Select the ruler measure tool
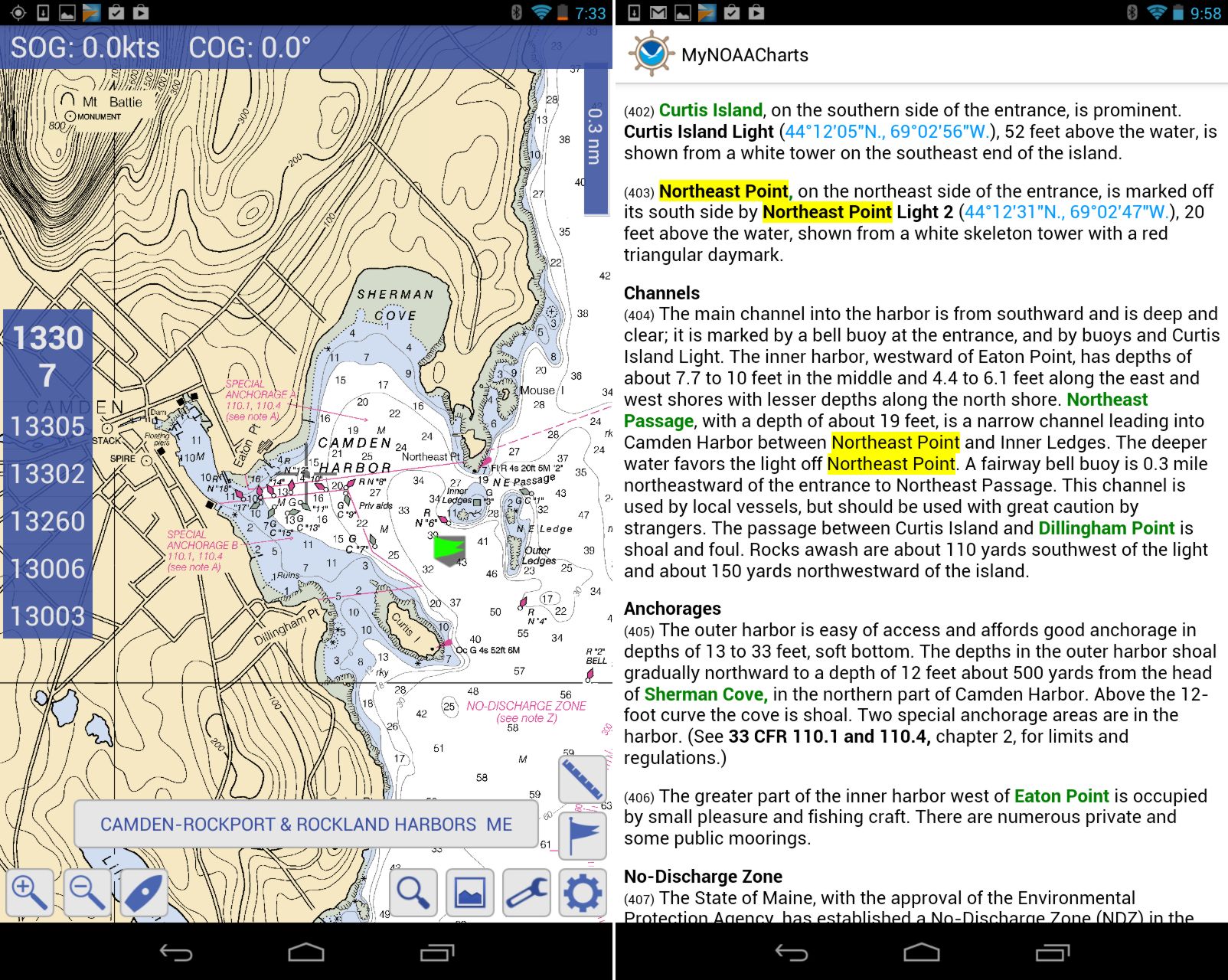Screen dimensions: 1228x980 (583, 779)
